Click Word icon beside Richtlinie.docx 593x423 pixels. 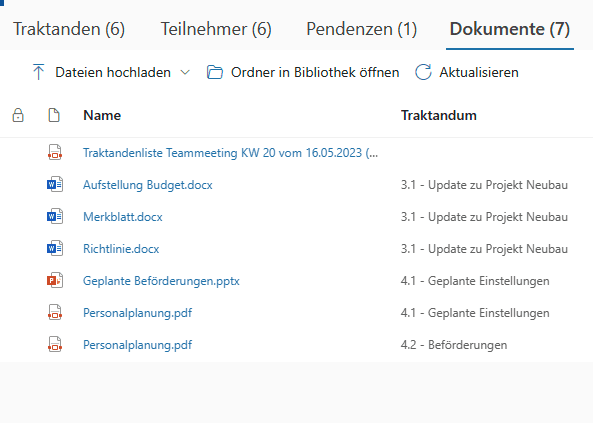pos(55,248)
